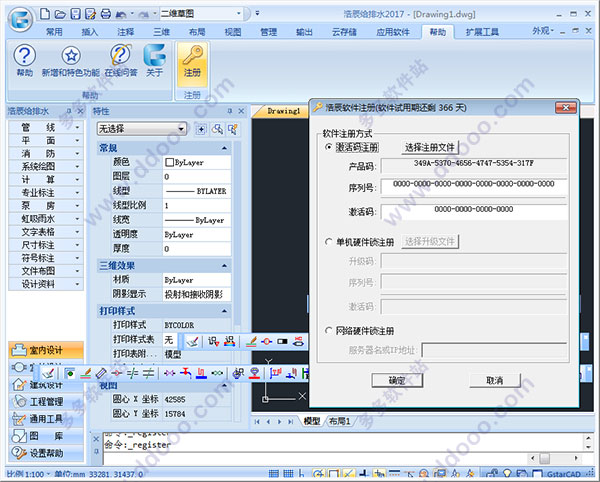
Task: Click the 激活码 input field
Action: coord(474,212)
